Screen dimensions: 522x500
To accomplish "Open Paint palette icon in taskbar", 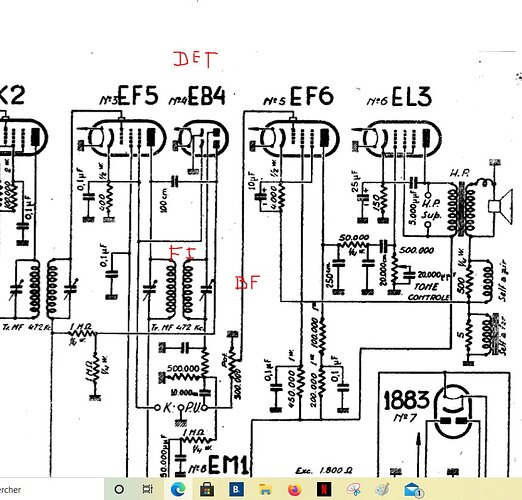I will [382, 489].
